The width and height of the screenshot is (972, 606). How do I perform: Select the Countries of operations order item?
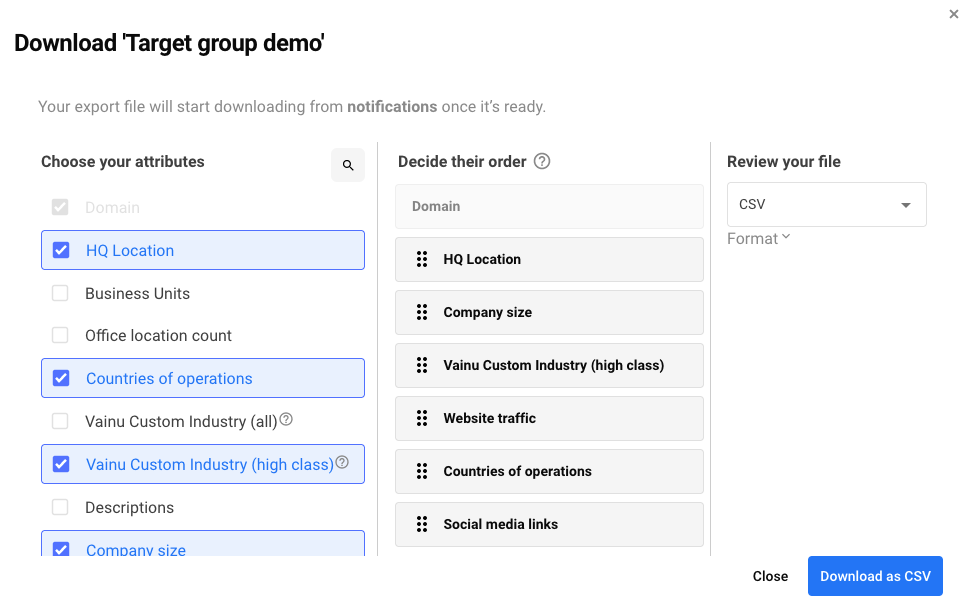(x=549, y=471)
